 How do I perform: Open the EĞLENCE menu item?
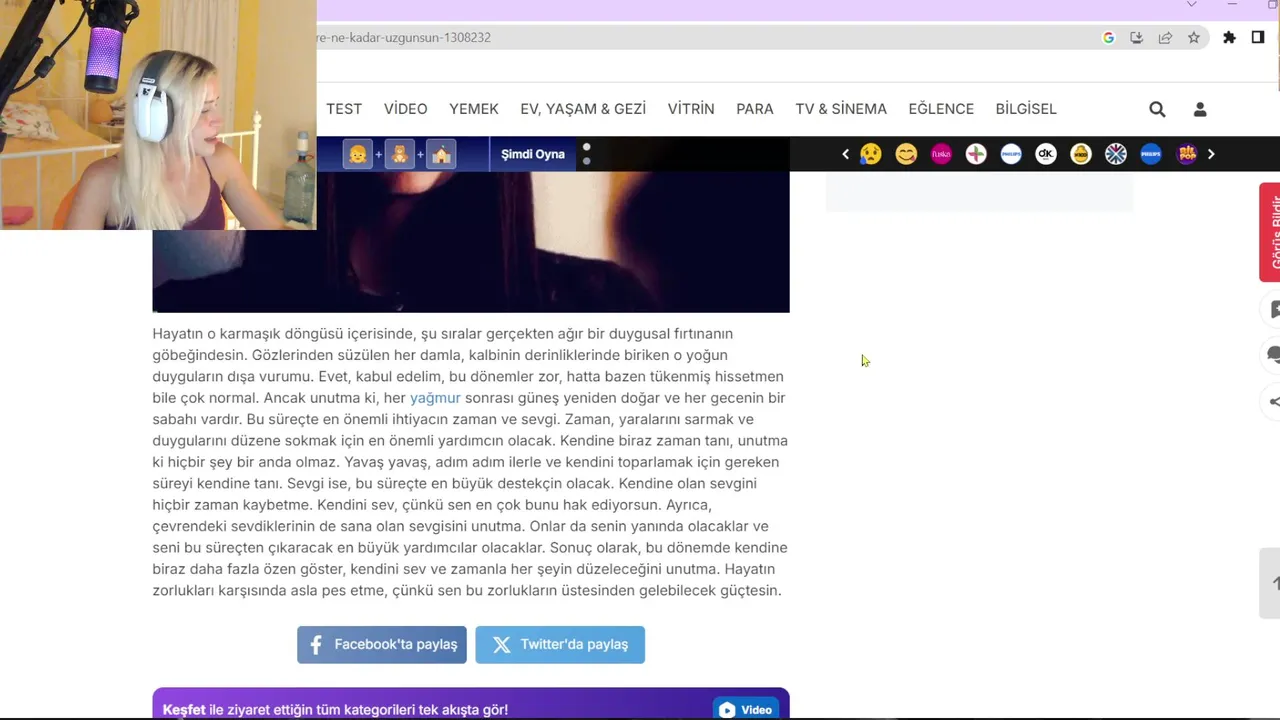[x=941, y=109]
